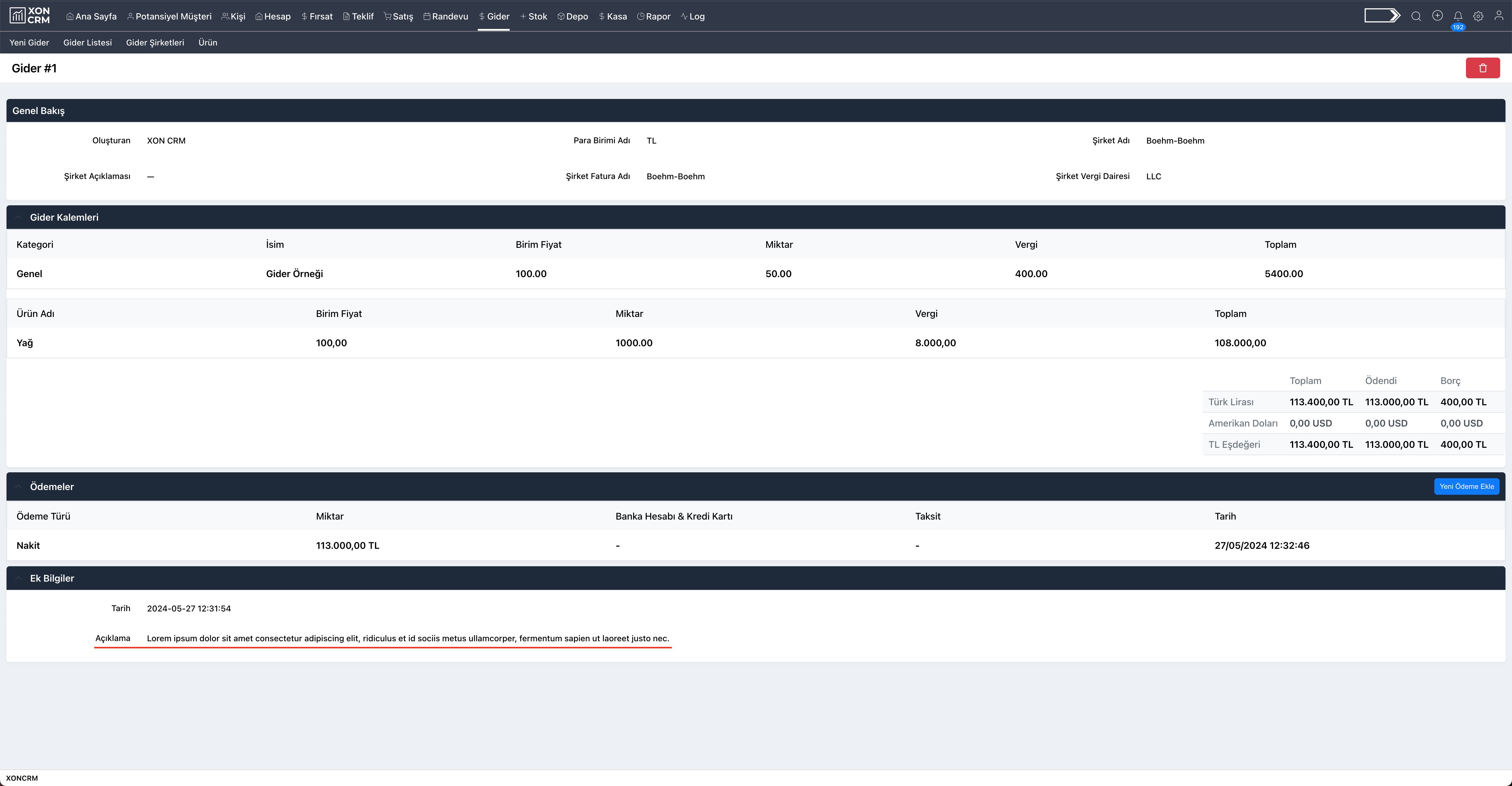Click the Lorem ipsum description text
Image resolution: width=1512 pixels, height=786 pixels.
[x=408, y=638]
